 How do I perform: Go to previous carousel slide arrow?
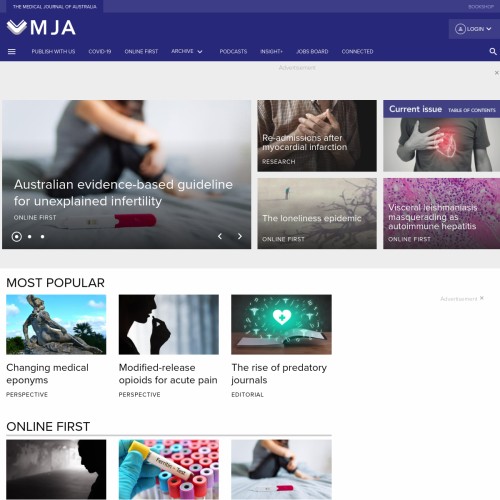[x=220, y=236]
